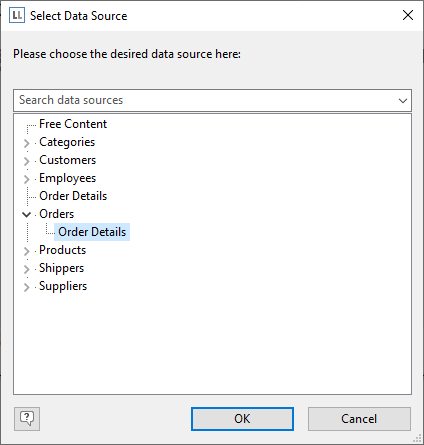Close the Select Data Source dialog
The width and height of the screenshot is (424, 445).
click(x=408, y=15)
